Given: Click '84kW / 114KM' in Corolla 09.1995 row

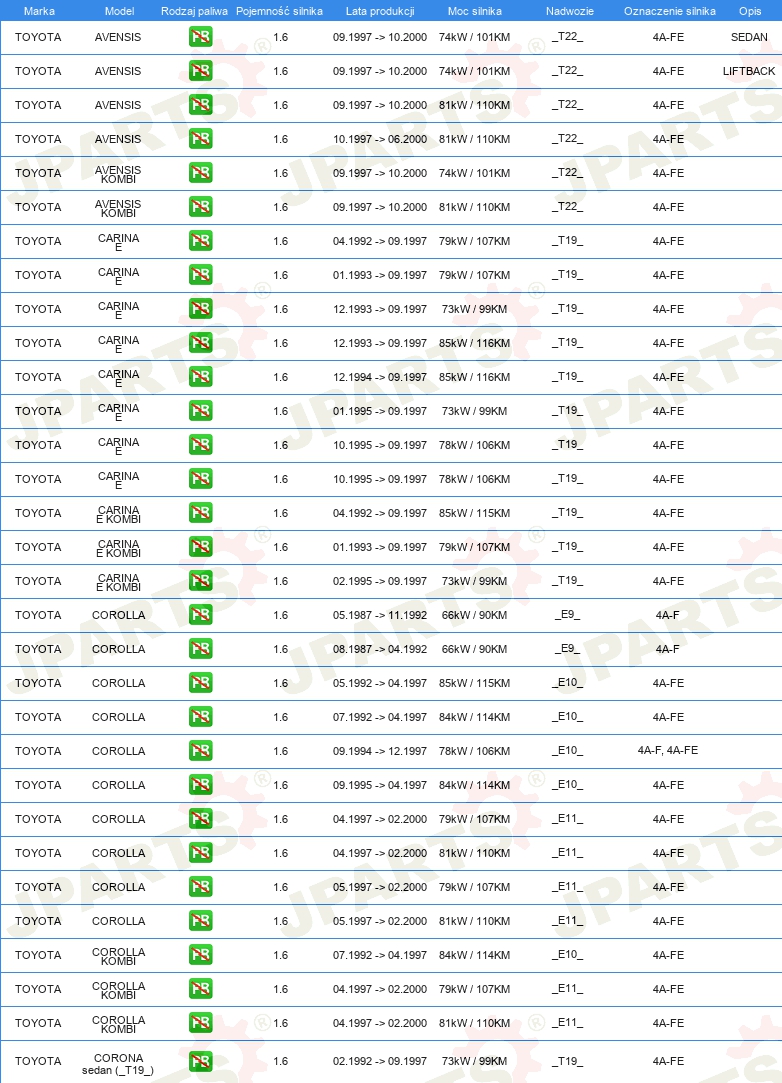Looking at the screenshot, I should pos(475,785).
